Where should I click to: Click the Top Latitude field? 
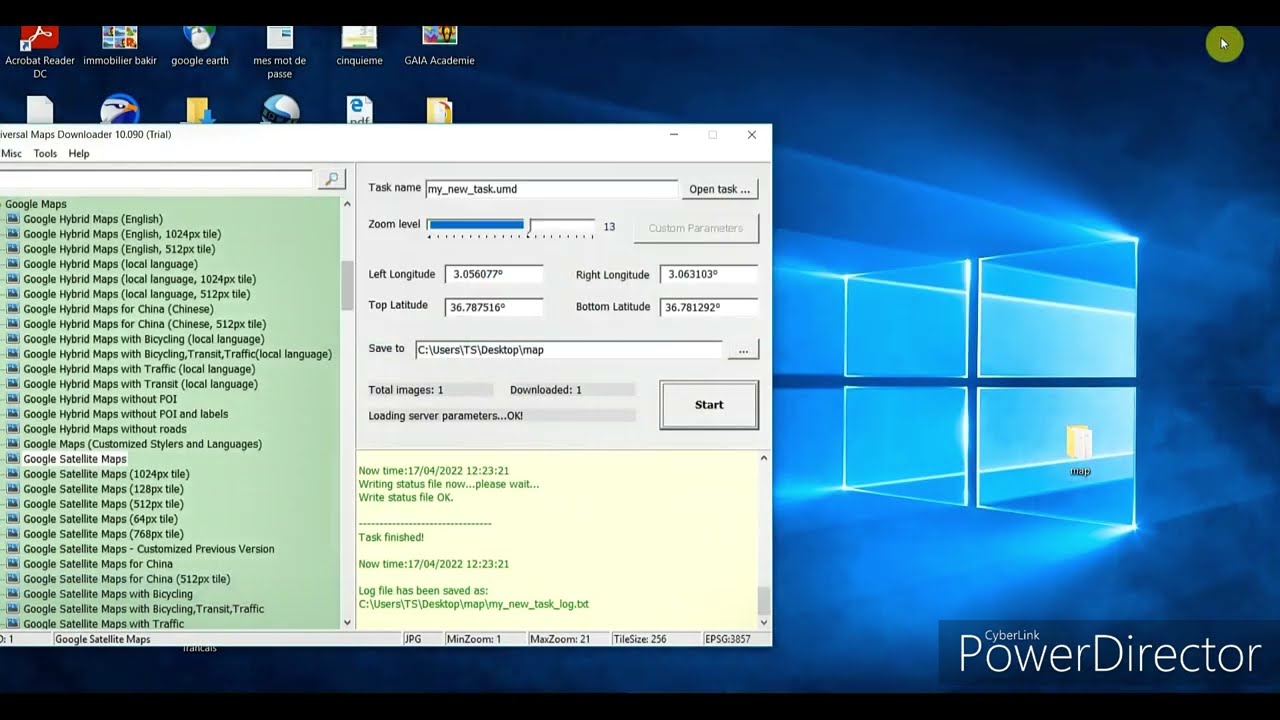(494, 307)
